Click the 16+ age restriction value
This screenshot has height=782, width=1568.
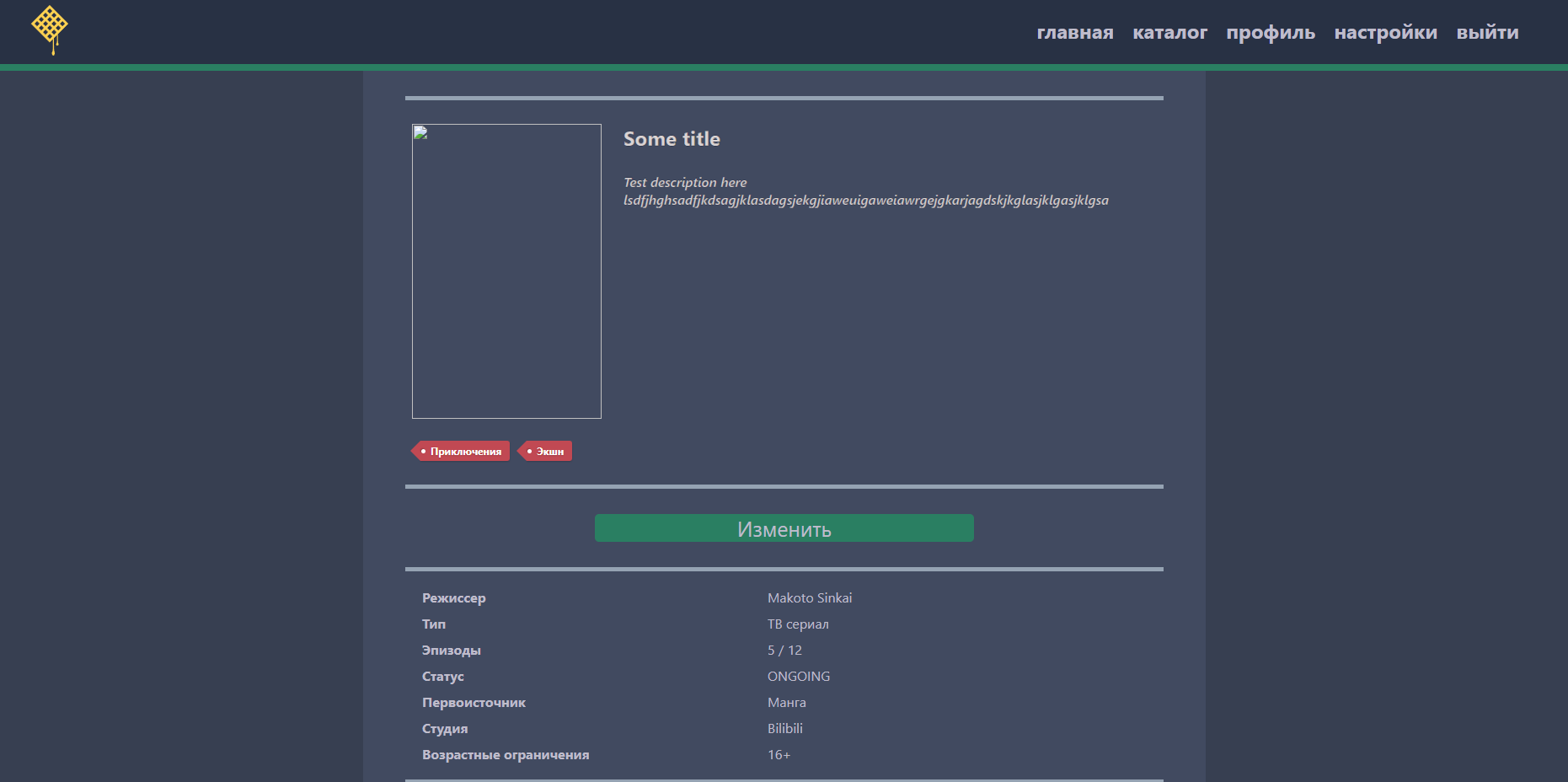779,754
